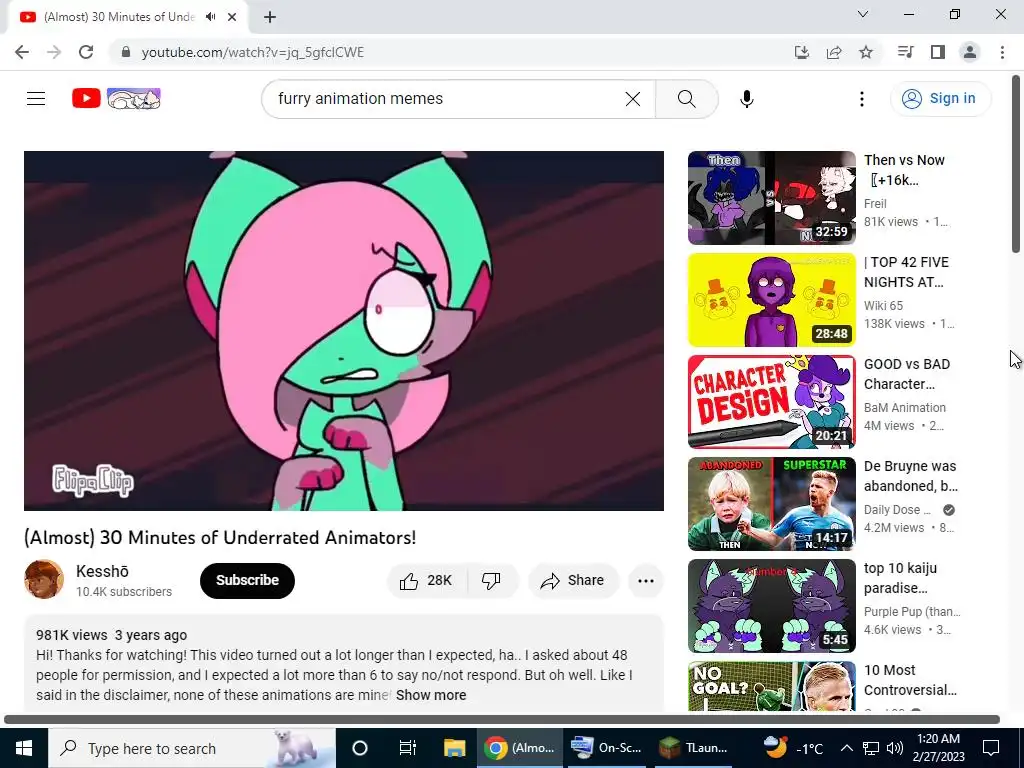1024x768 pixels.
Task: Go back in browser
Action: (x=22, y=52)
